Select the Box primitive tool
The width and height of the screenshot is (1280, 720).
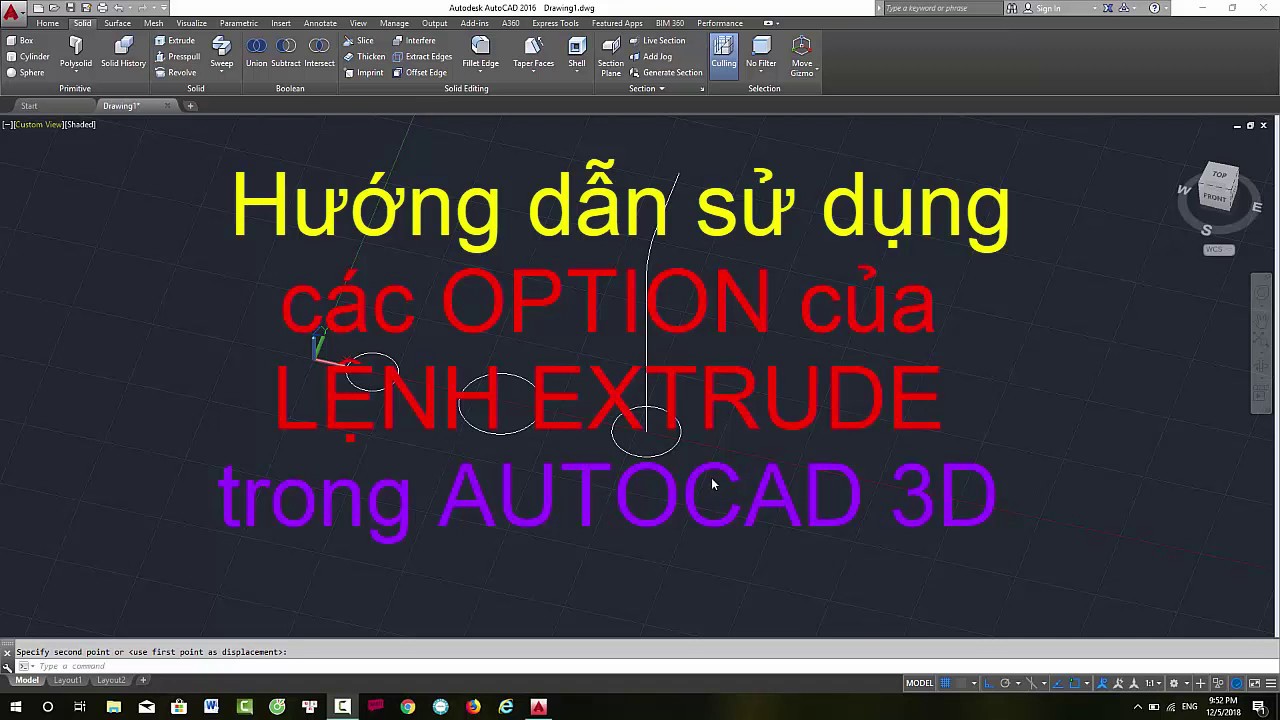[20, 41]
